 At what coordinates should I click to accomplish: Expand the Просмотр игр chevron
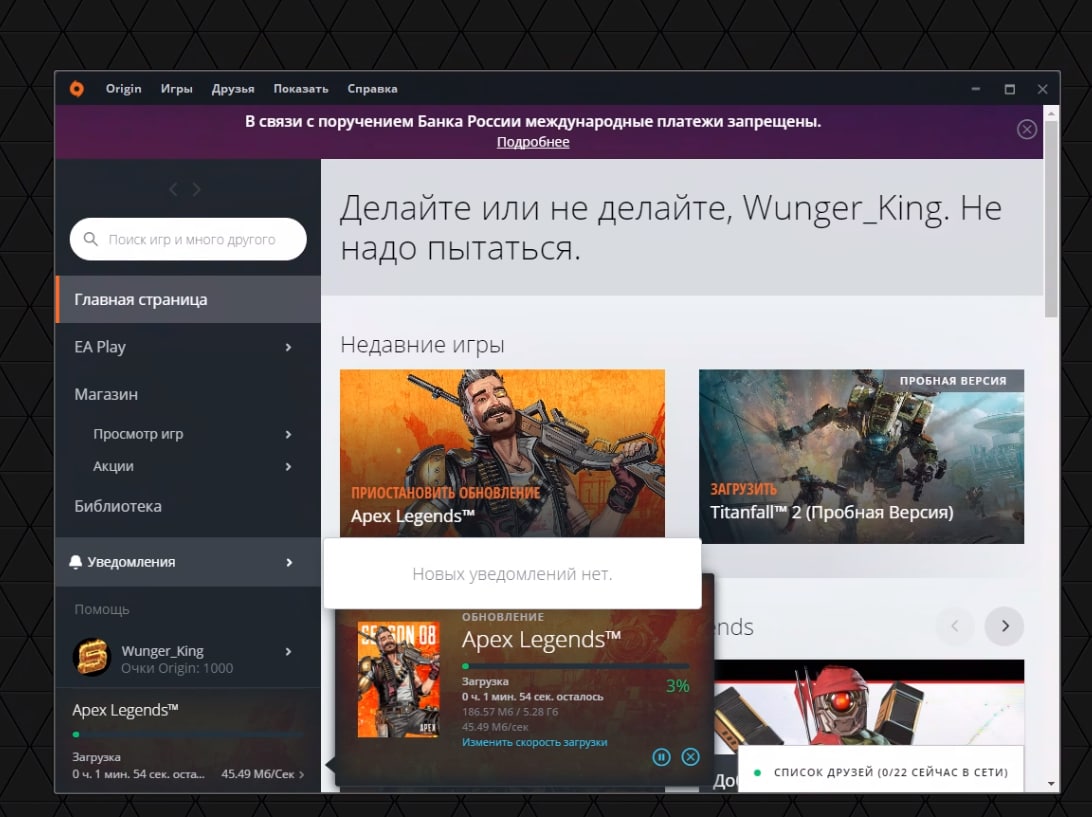[288, 434]
